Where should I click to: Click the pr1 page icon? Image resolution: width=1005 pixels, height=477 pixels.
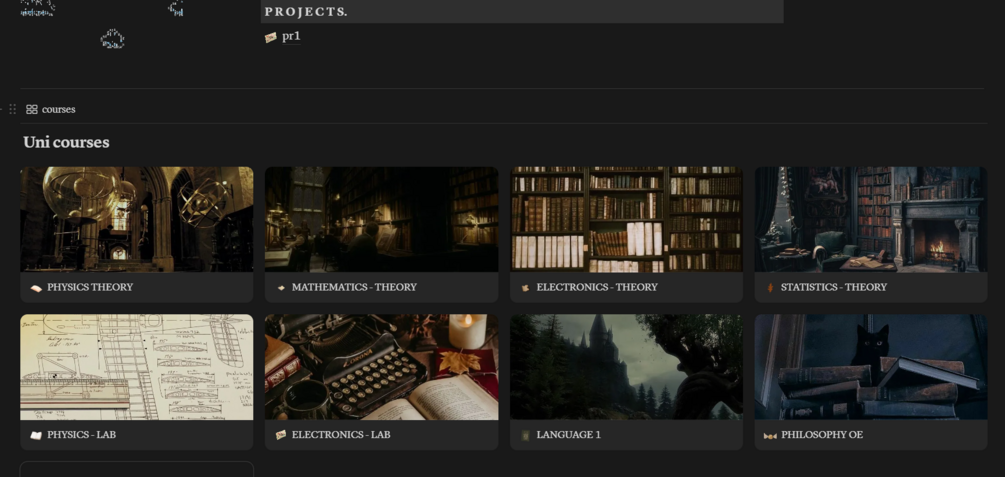coord(270,38)
